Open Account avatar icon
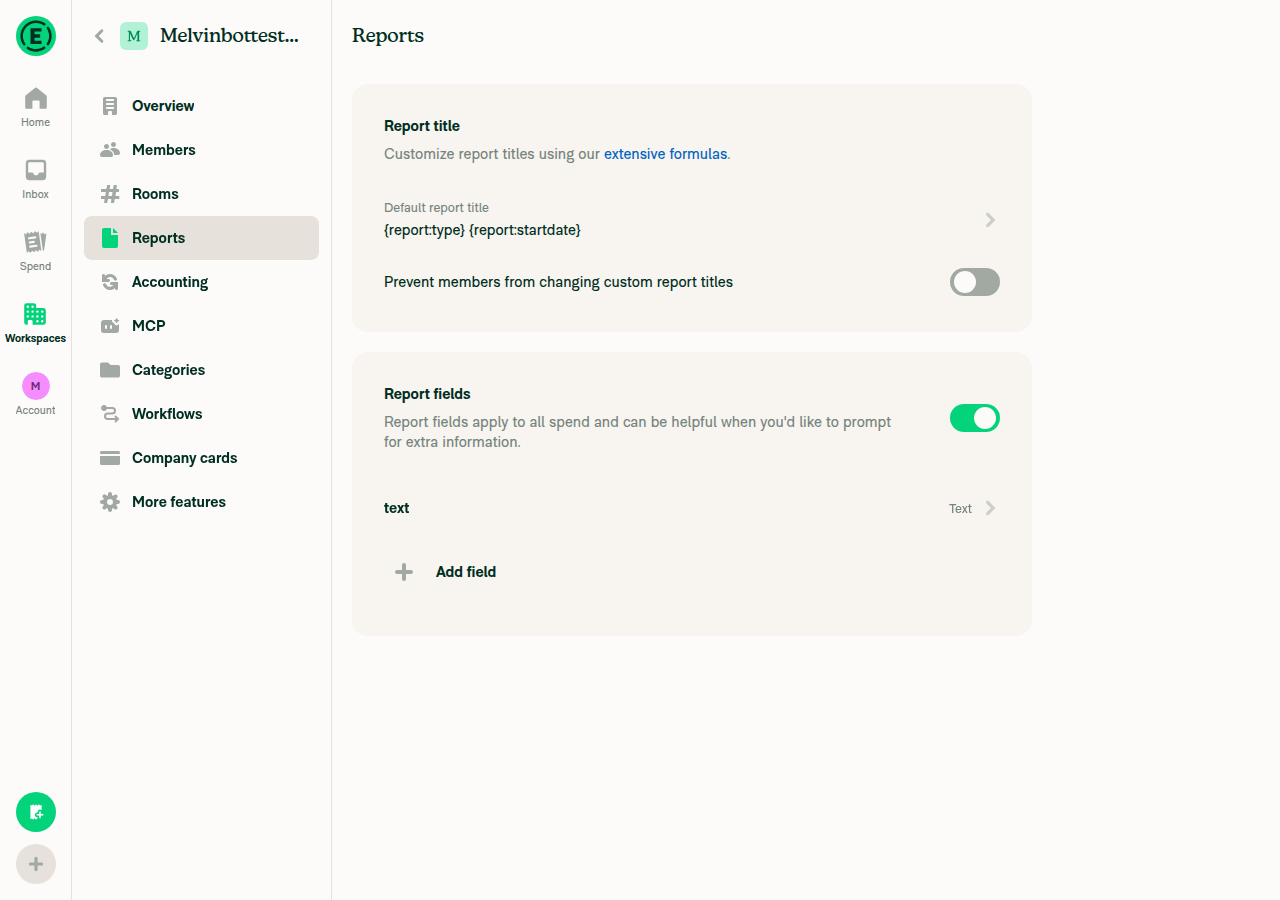Viewport: 1280px width, 900px height. 36,386
